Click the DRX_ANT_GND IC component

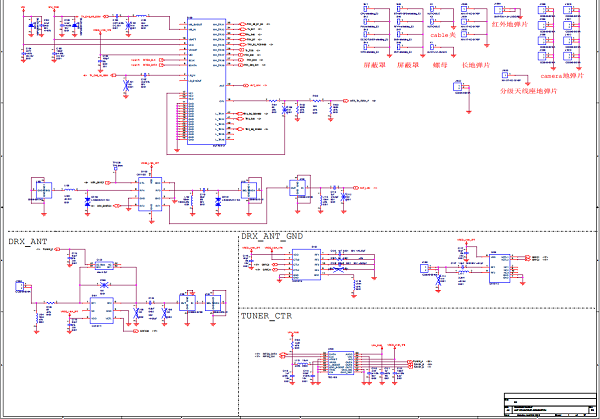tap(306, 263)
